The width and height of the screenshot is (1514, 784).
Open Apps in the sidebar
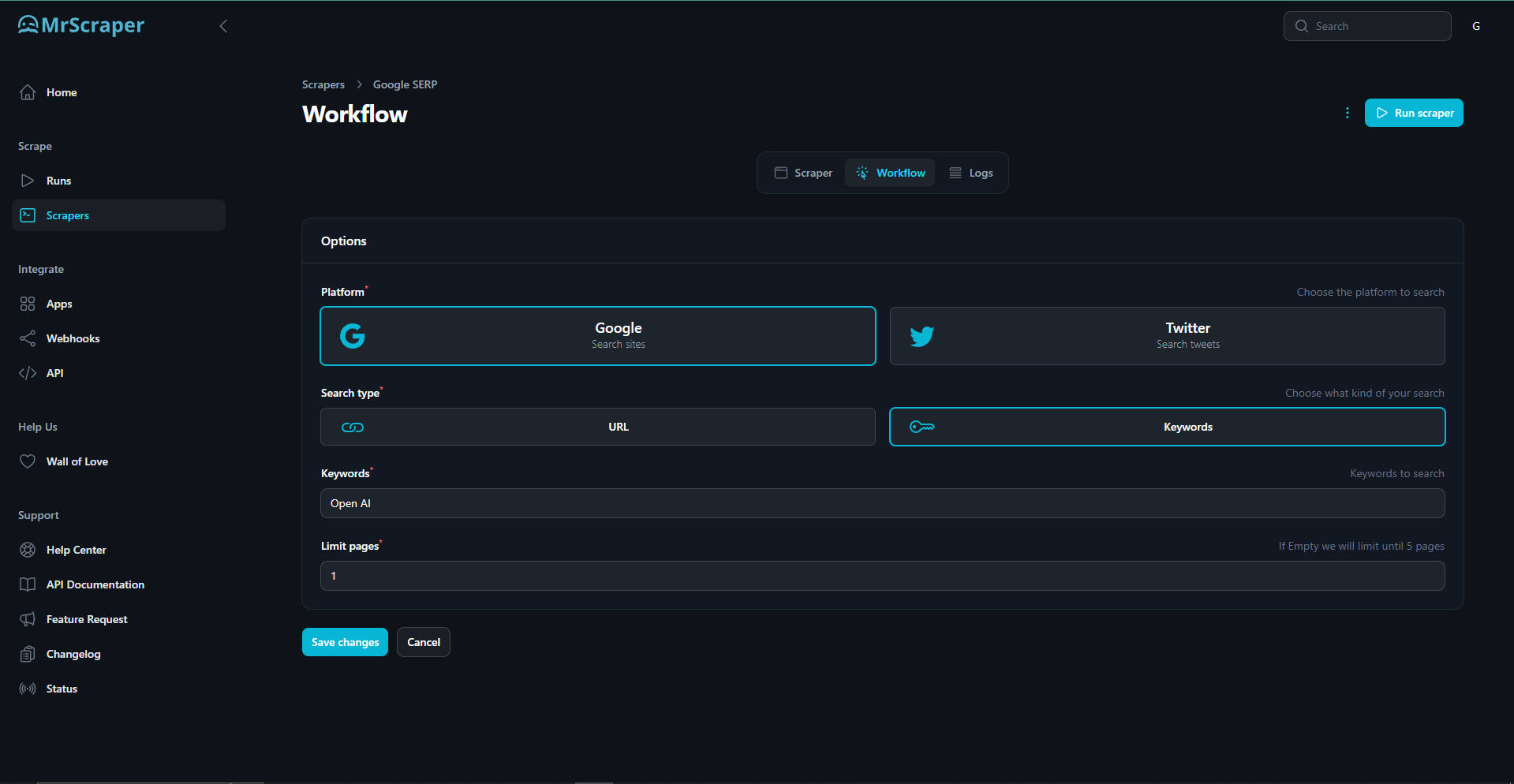click(118, 304)
